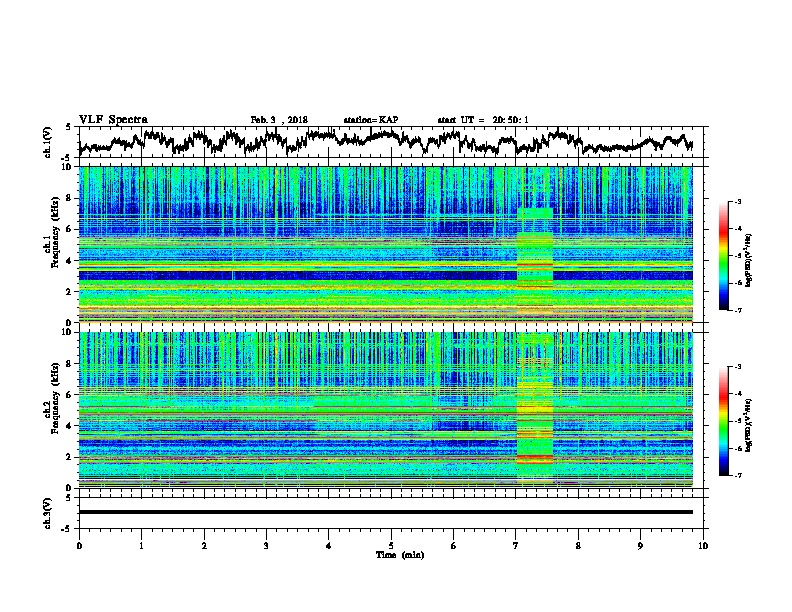
Task: Click the ch.2 spectrogram color bar
Action: click(x=724, y=421)
